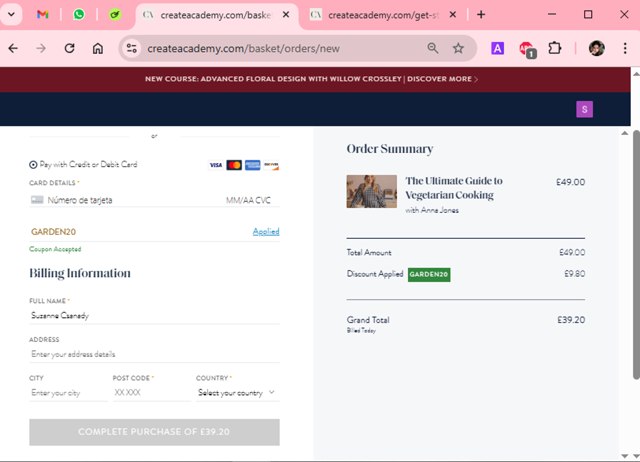Click the Discover card logo
This screenshot has width=640, height=462.
click(x=271, y=165)
